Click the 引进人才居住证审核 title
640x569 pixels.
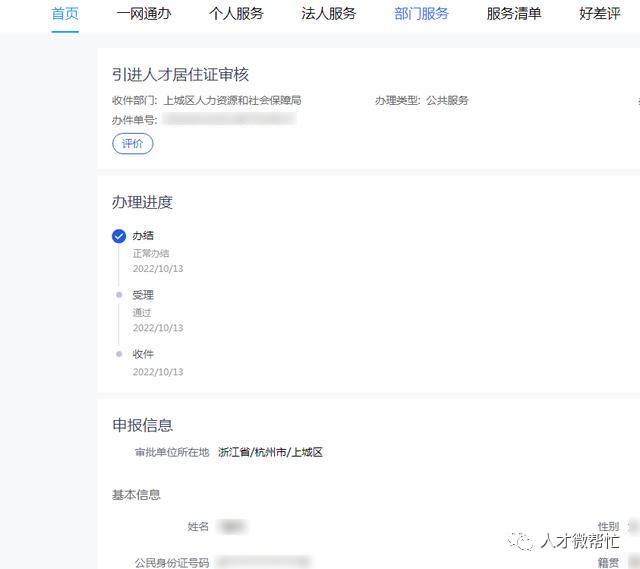pos(180,75)
